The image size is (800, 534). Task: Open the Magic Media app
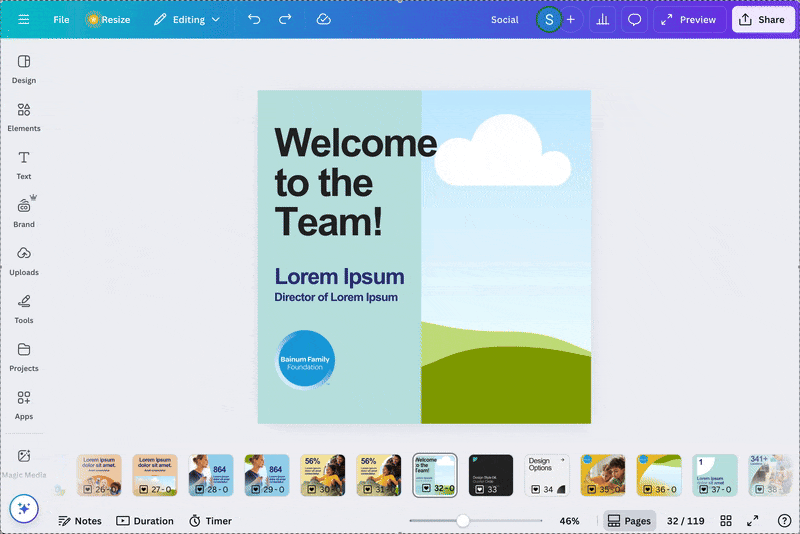(x=23, y=463)
